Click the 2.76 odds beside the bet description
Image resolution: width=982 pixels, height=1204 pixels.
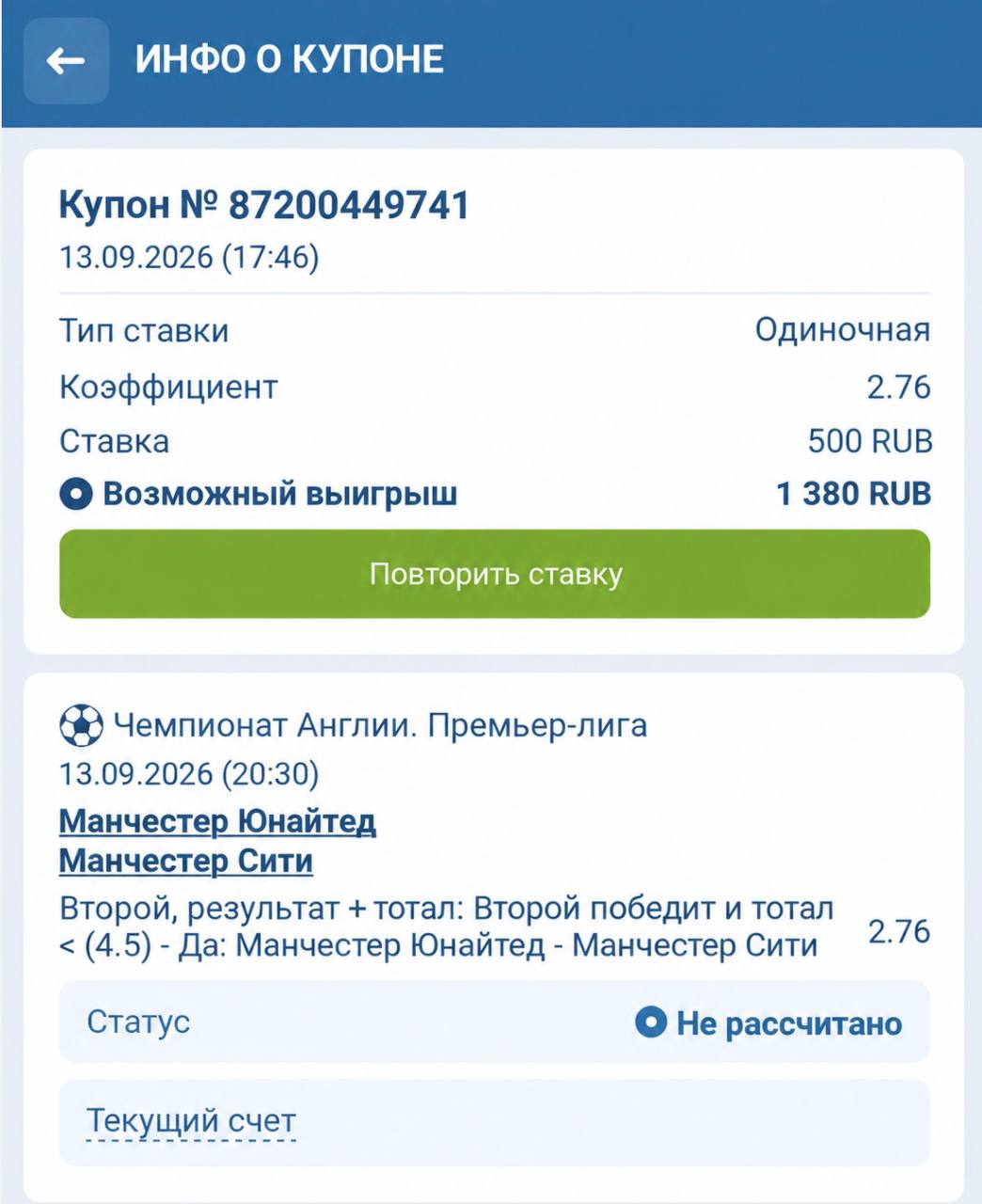tap(899, 931)
